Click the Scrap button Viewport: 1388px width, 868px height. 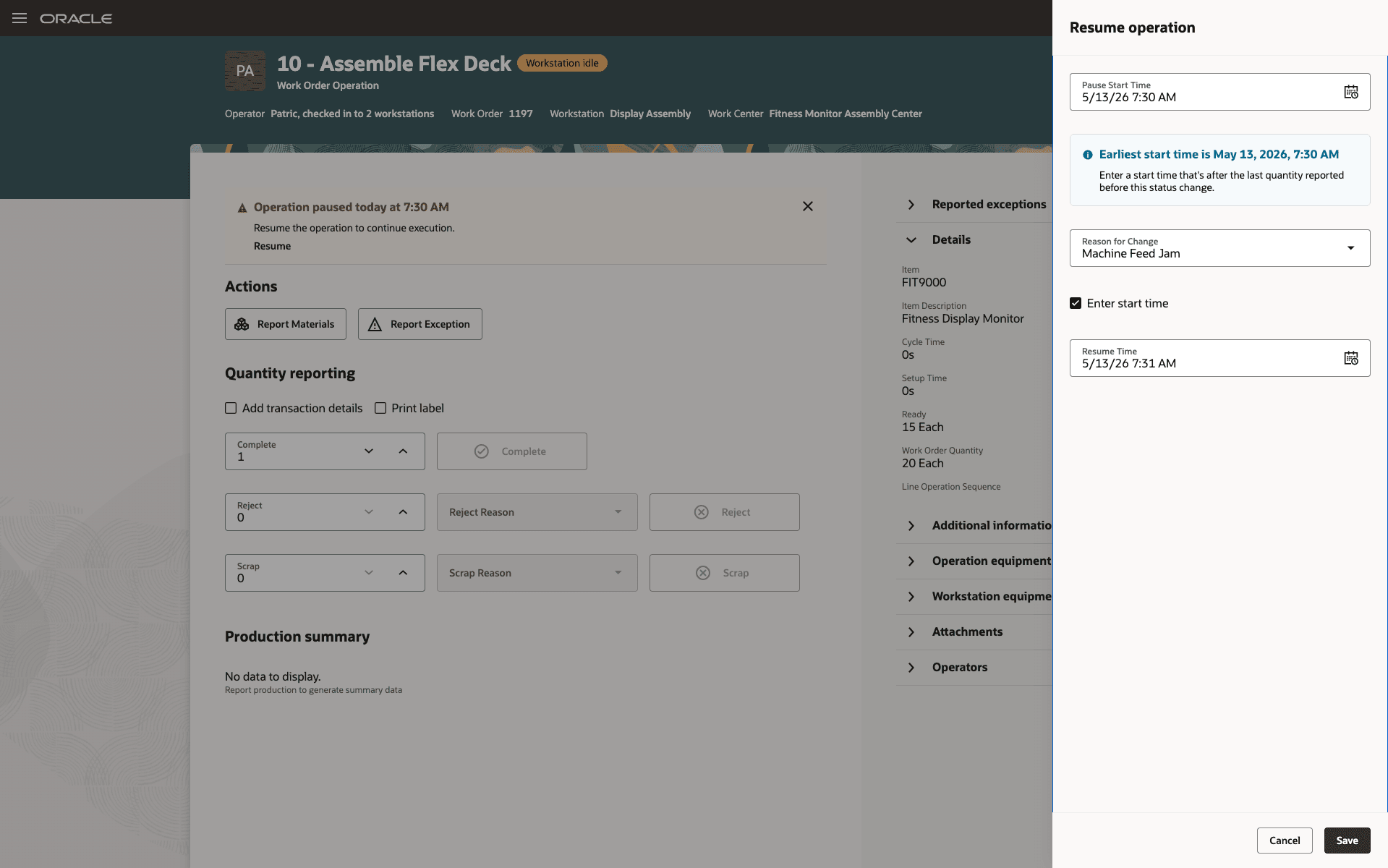pos(725,573)
